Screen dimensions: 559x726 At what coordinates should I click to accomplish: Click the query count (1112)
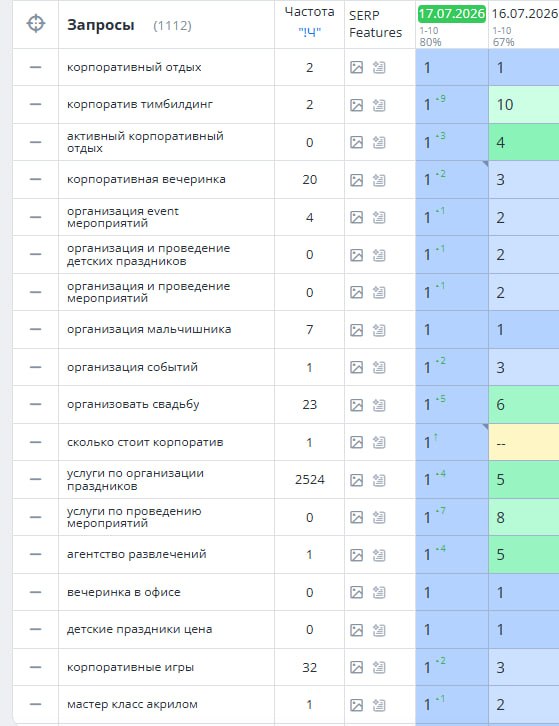172,25
